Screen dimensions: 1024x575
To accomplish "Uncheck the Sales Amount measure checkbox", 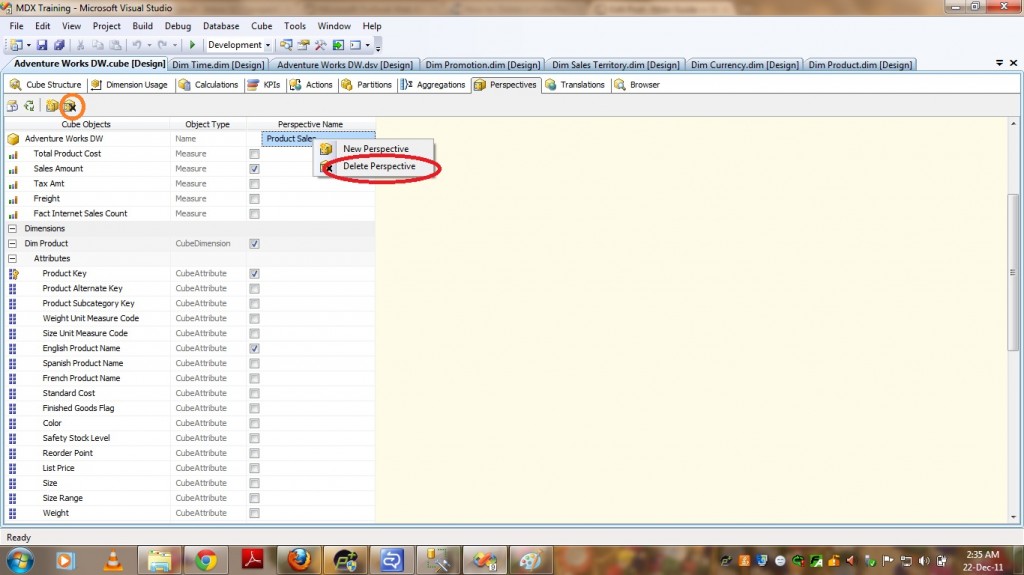I will point(254,169).
